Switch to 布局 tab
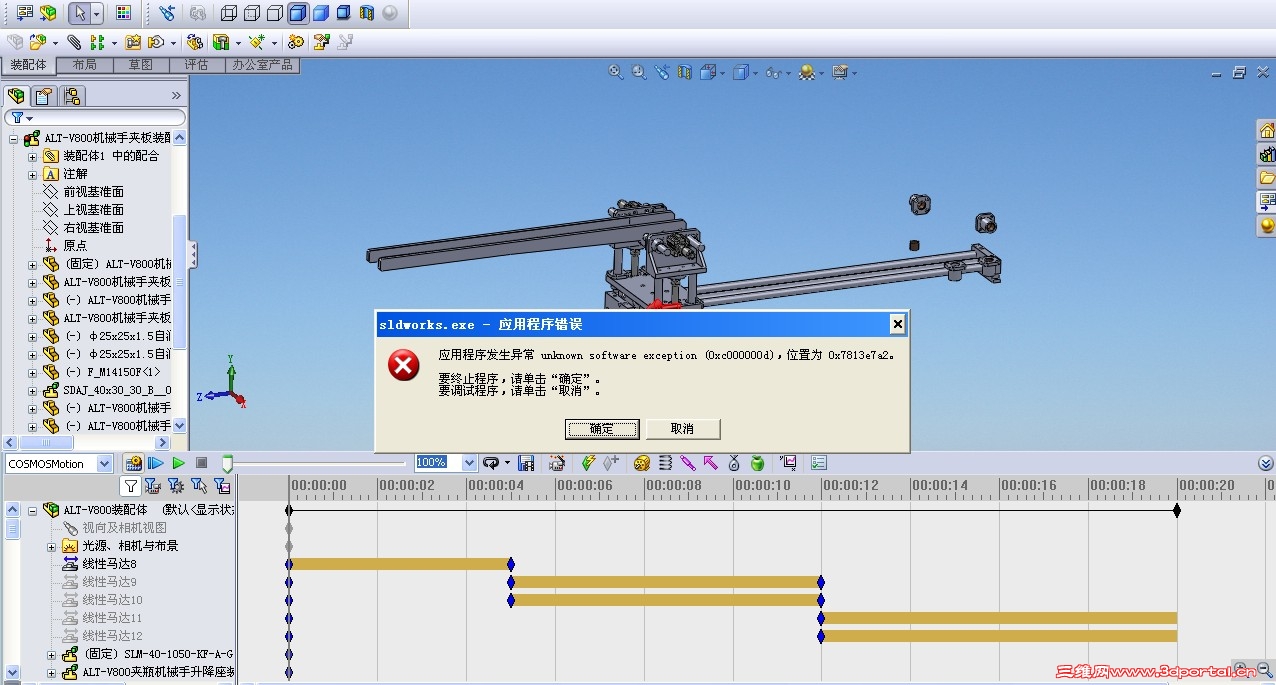Screen dimensions: 1276x685 [x=85, y=65]
